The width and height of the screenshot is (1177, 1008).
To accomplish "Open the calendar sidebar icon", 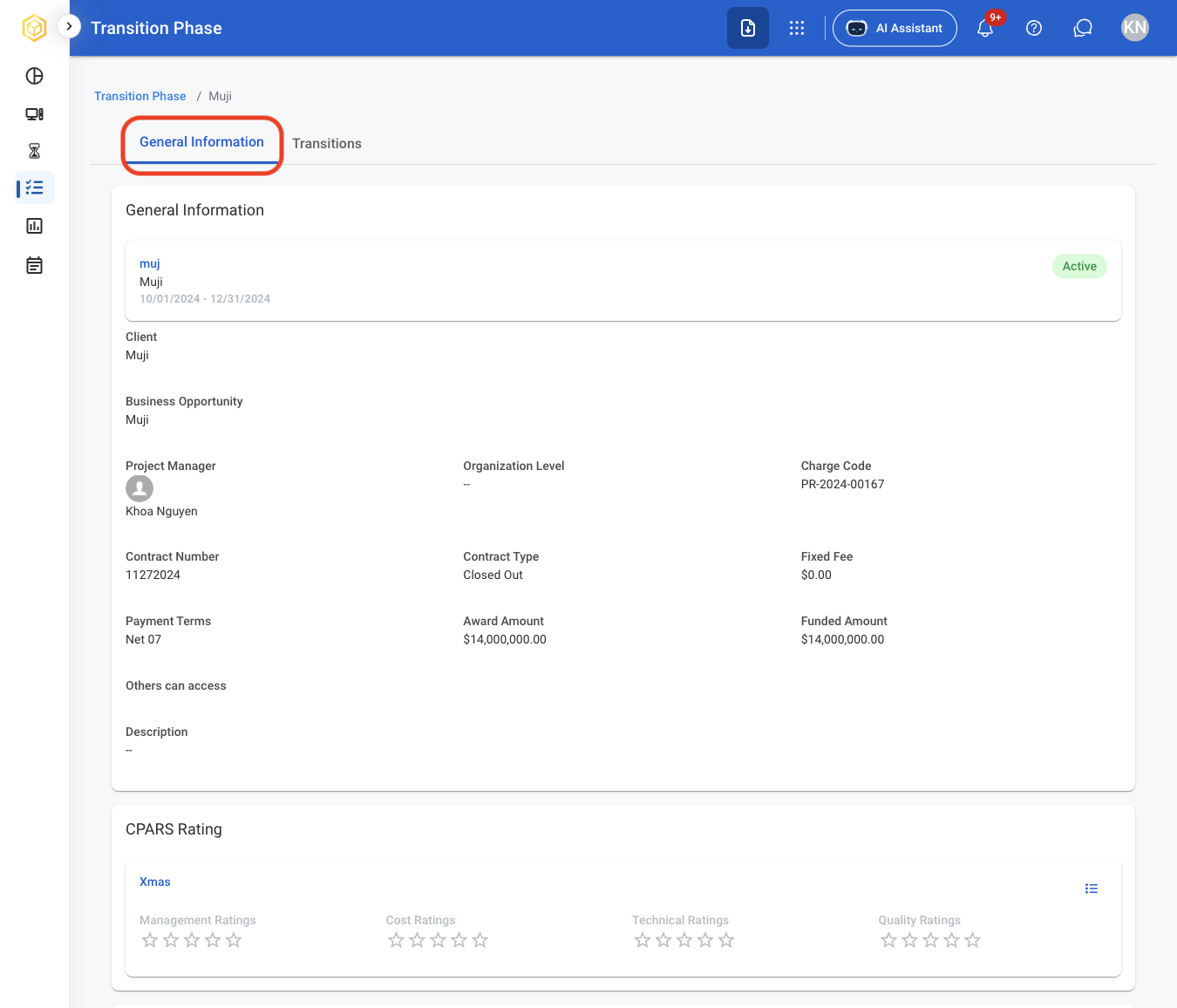I will (x=35, y=265).
